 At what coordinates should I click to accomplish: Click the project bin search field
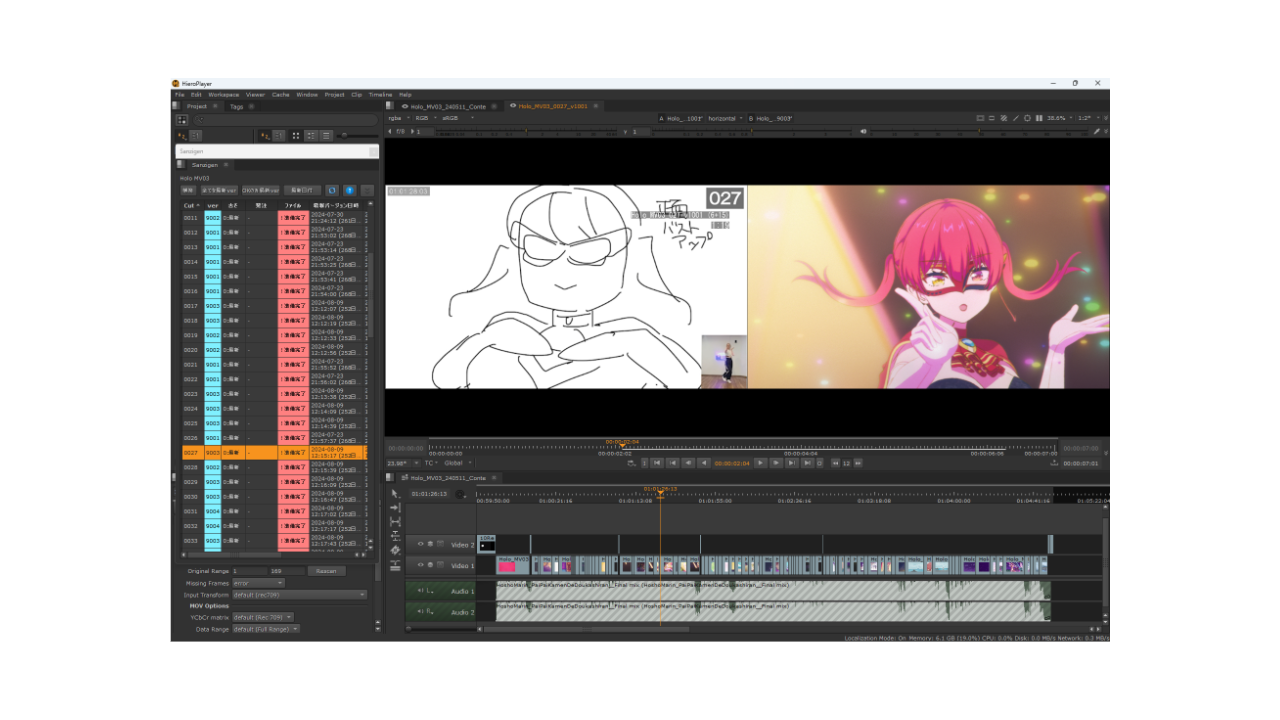[x=285, y=120]
